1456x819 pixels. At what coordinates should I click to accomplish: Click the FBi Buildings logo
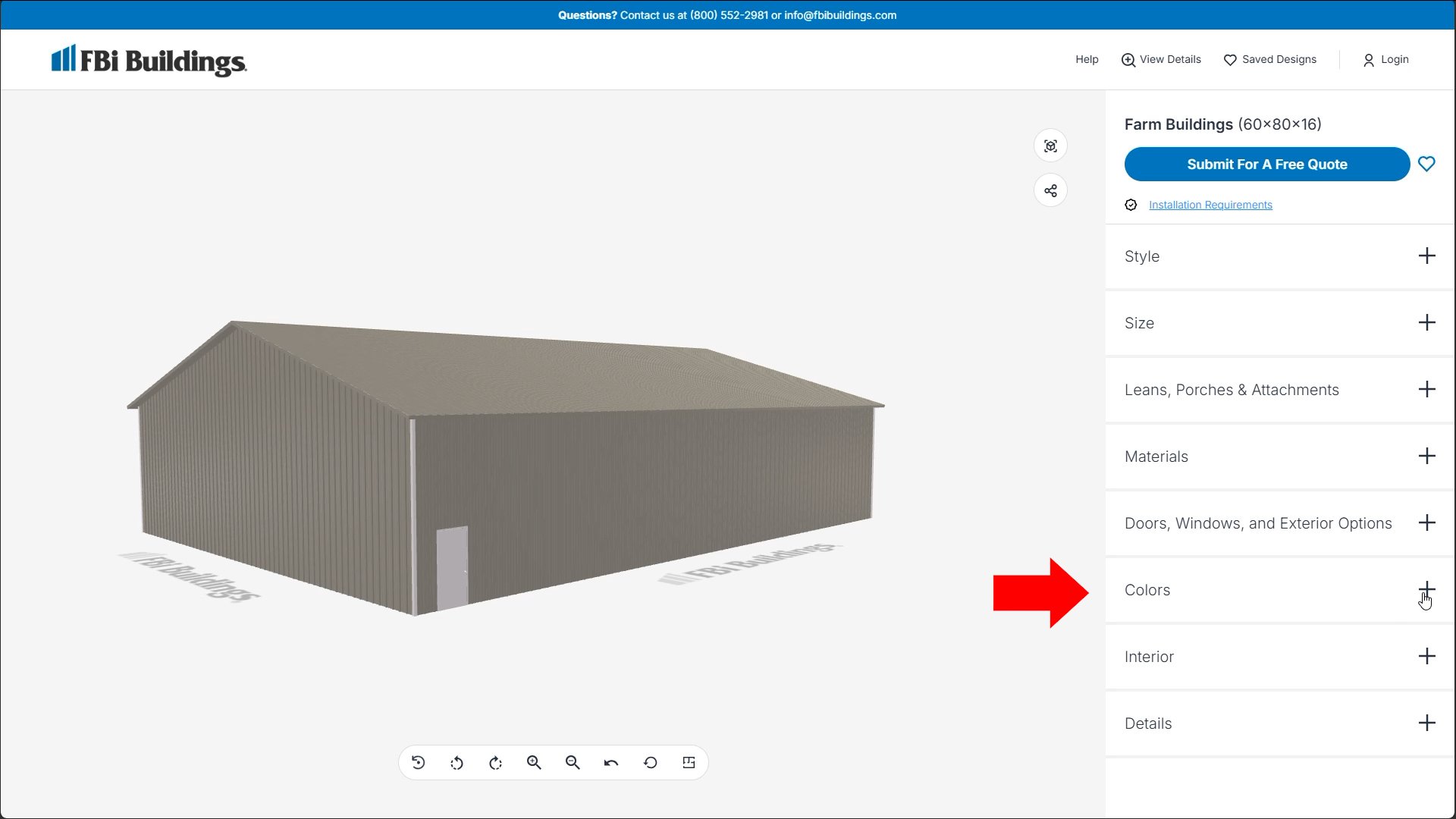coord(149,61)
